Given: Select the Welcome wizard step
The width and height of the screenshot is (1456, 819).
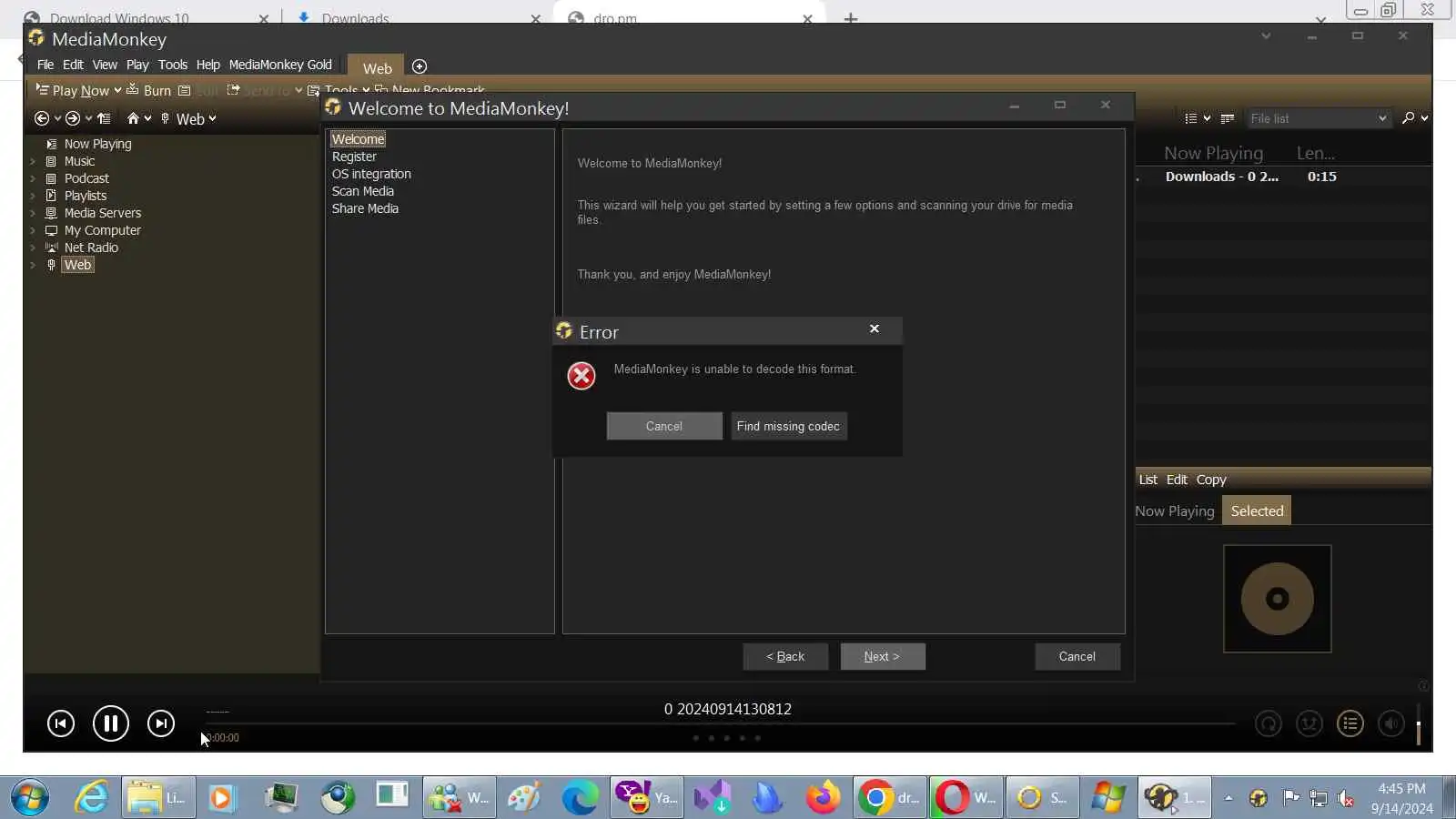Looking at the screenshot, I should 358,139.
